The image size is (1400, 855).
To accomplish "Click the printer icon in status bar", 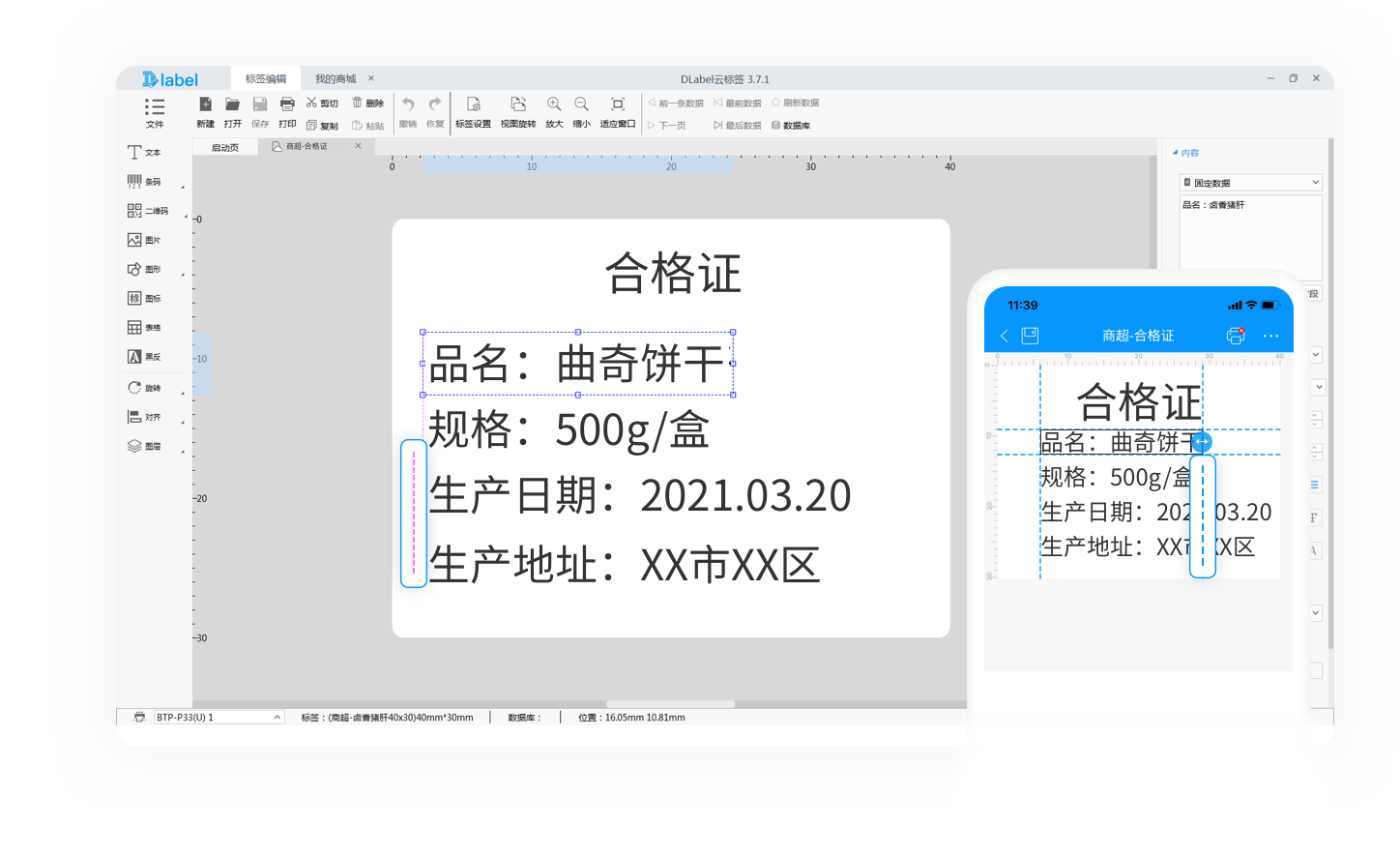I will (139, 718).
